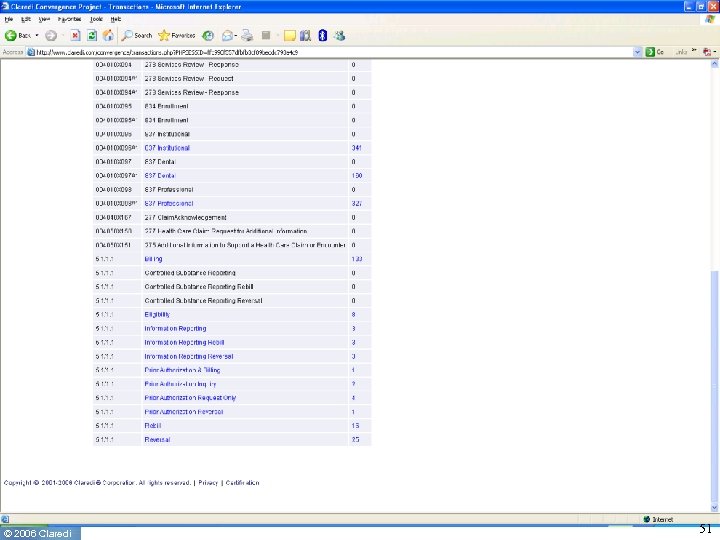Image resolution: width=720 pixels, height=540 pixels.
Task: Click the vertical scrollbar thumb
Action: 714,386
